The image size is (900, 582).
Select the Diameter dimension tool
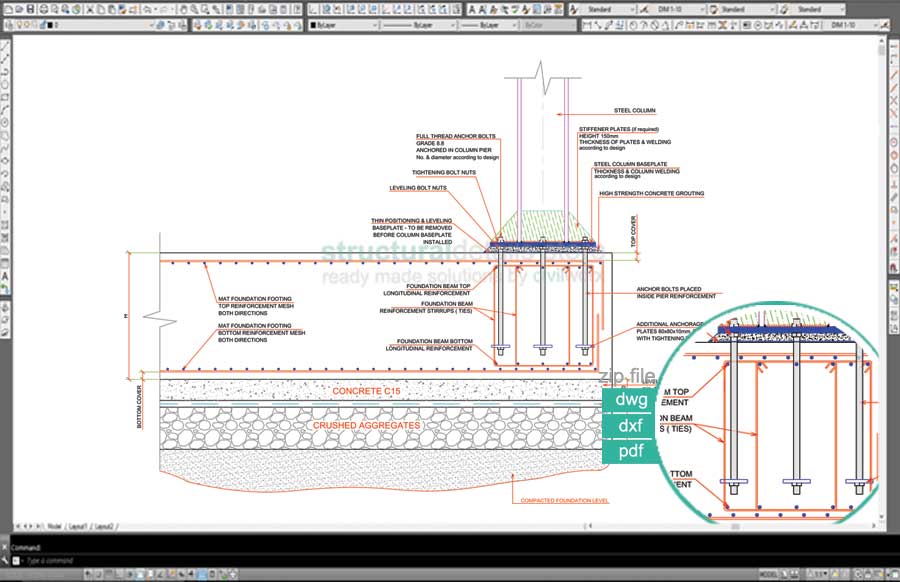click(x=654, y=25)
